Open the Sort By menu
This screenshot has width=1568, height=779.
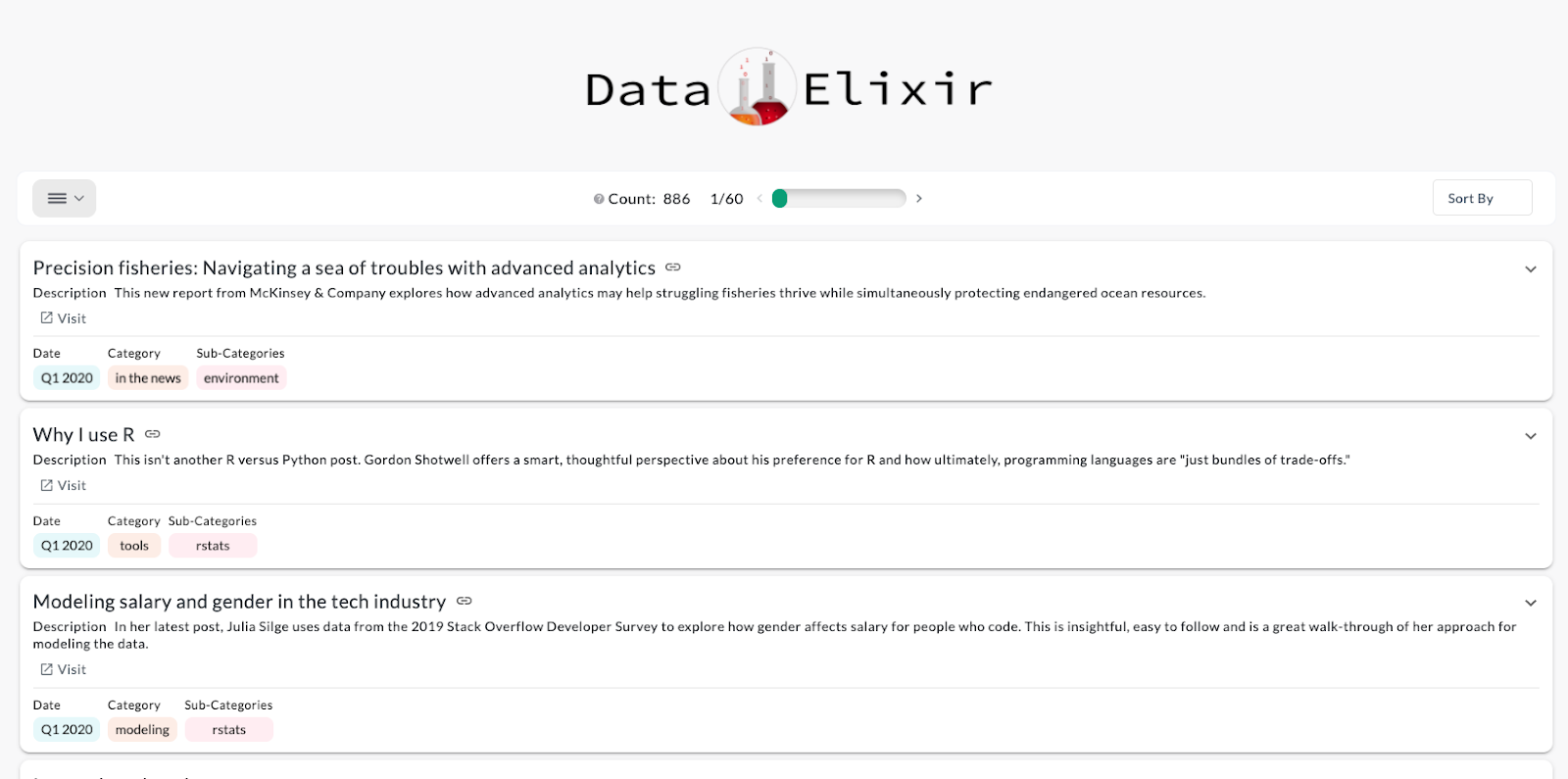(x=1481, y=197)
